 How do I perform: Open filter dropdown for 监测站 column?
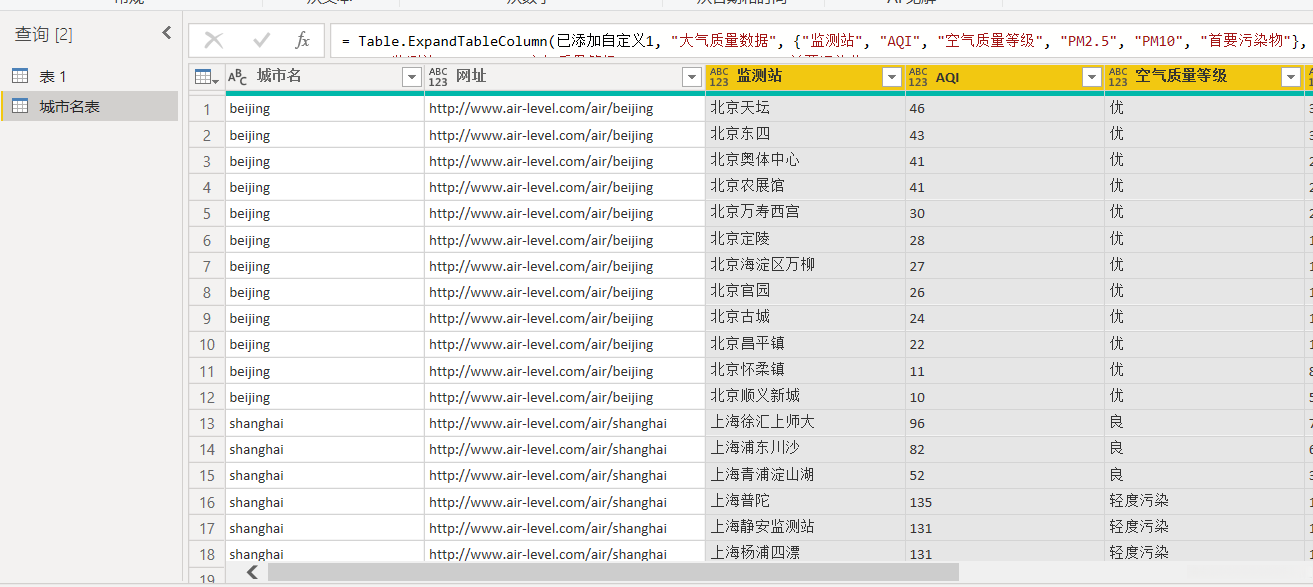pos(892,77)
